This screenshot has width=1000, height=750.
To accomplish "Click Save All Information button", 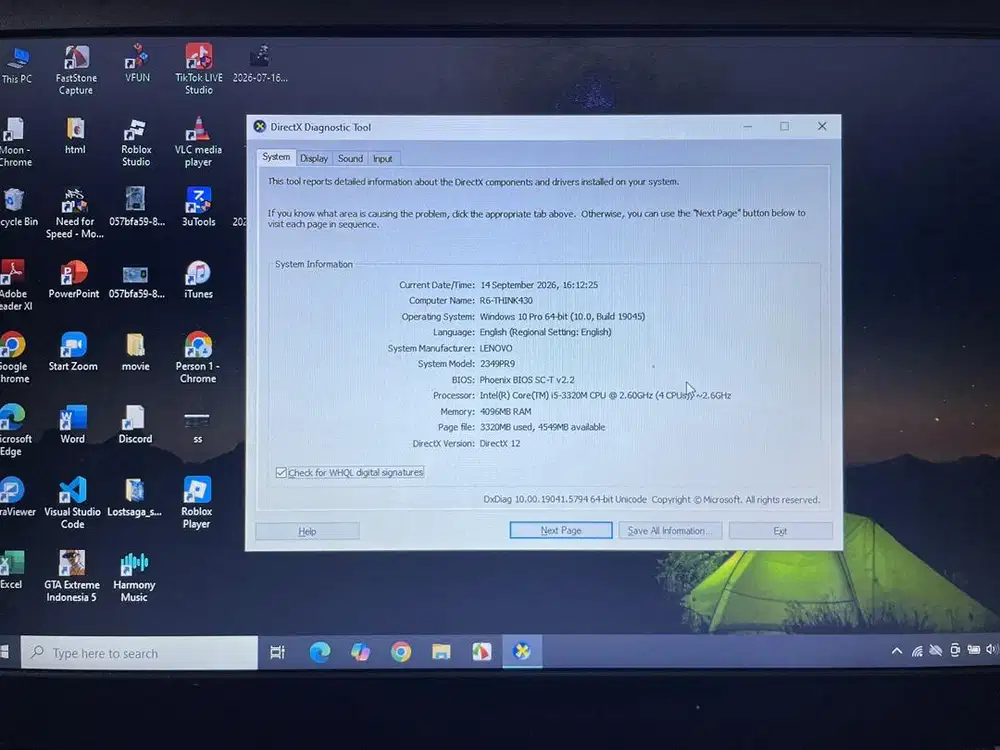I will [670, 531].
